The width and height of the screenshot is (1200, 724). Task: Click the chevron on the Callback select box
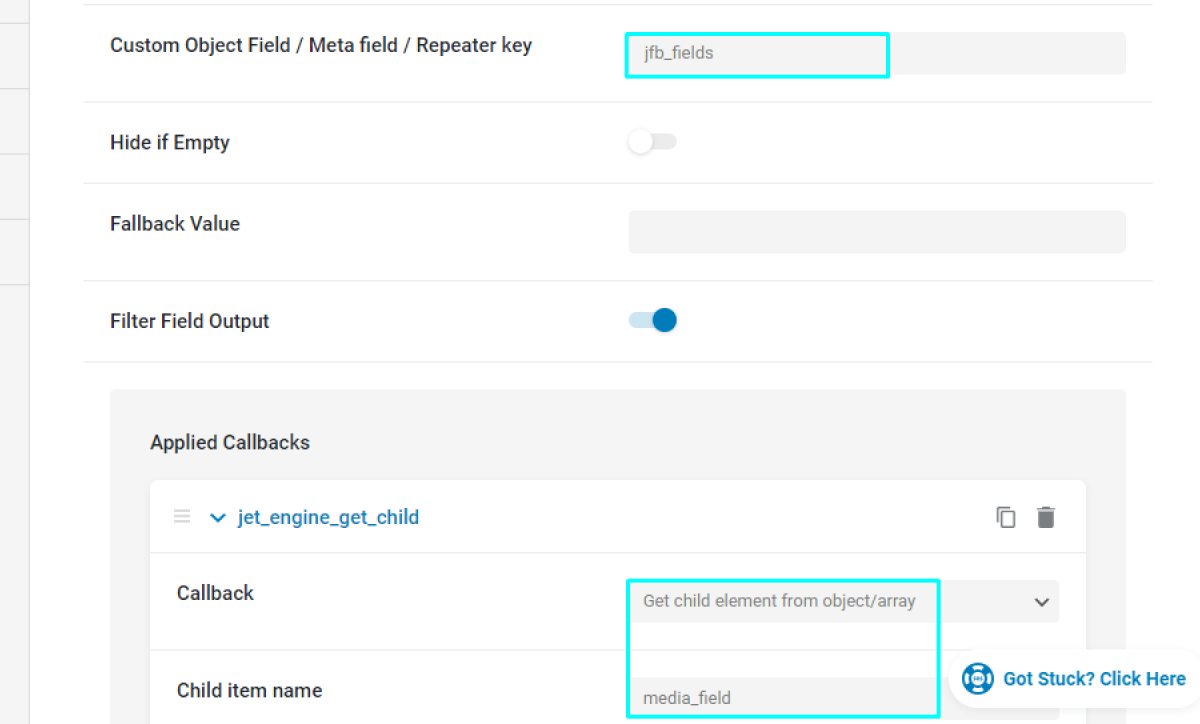pyautogui.click(x=1042, y=601)
